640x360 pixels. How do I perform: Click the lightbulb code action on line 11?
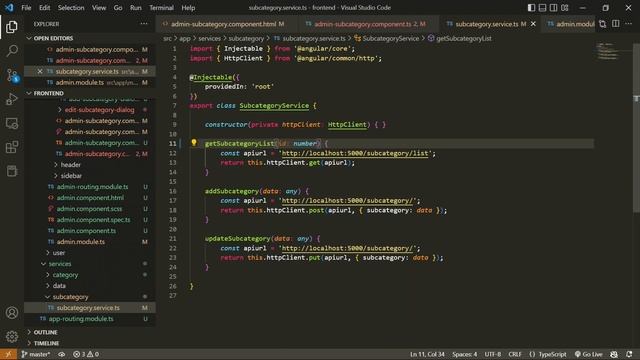(194, 143)
